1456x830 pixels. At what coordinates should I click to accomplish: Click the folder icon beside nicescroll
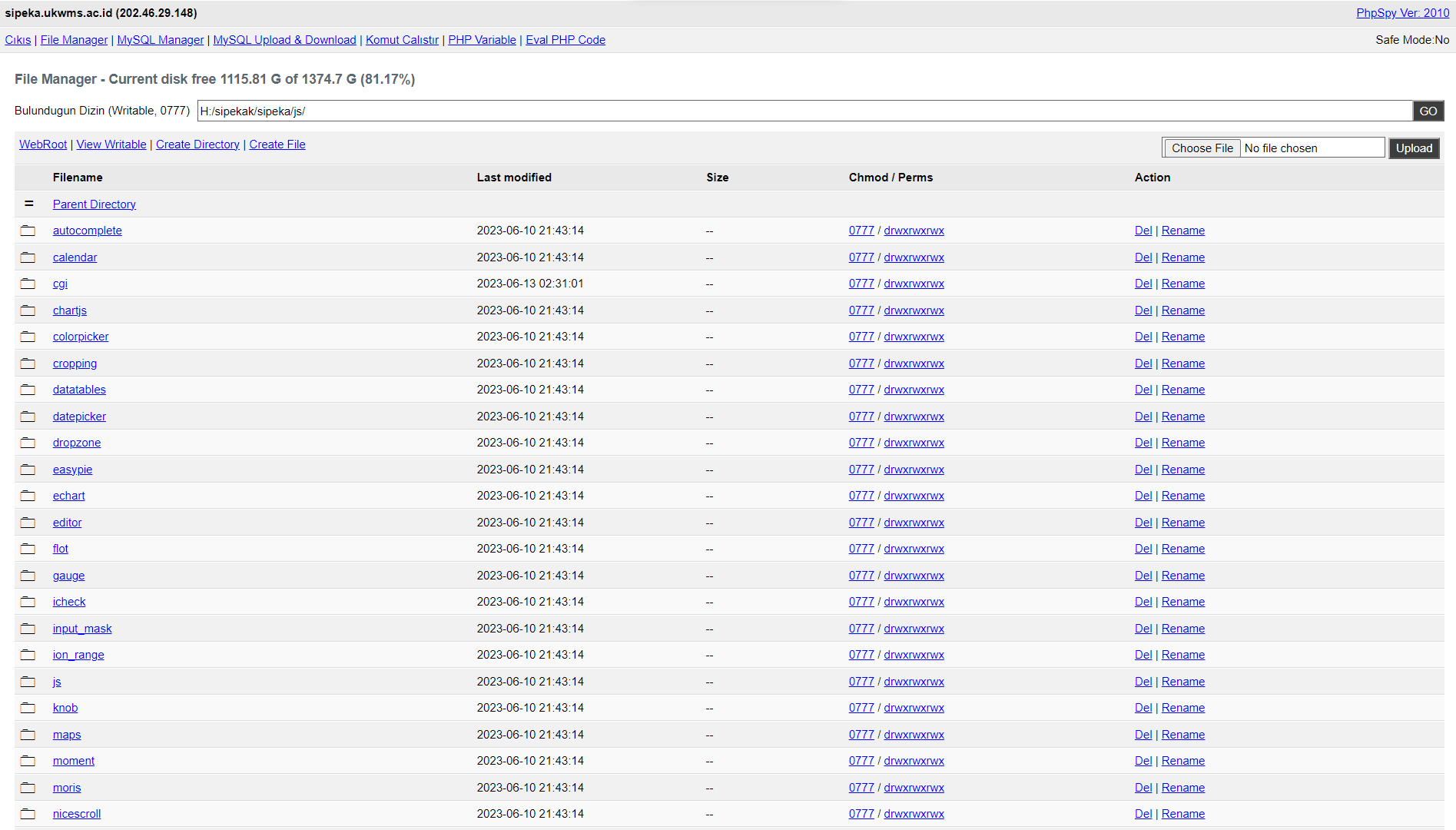coord(28,814)
